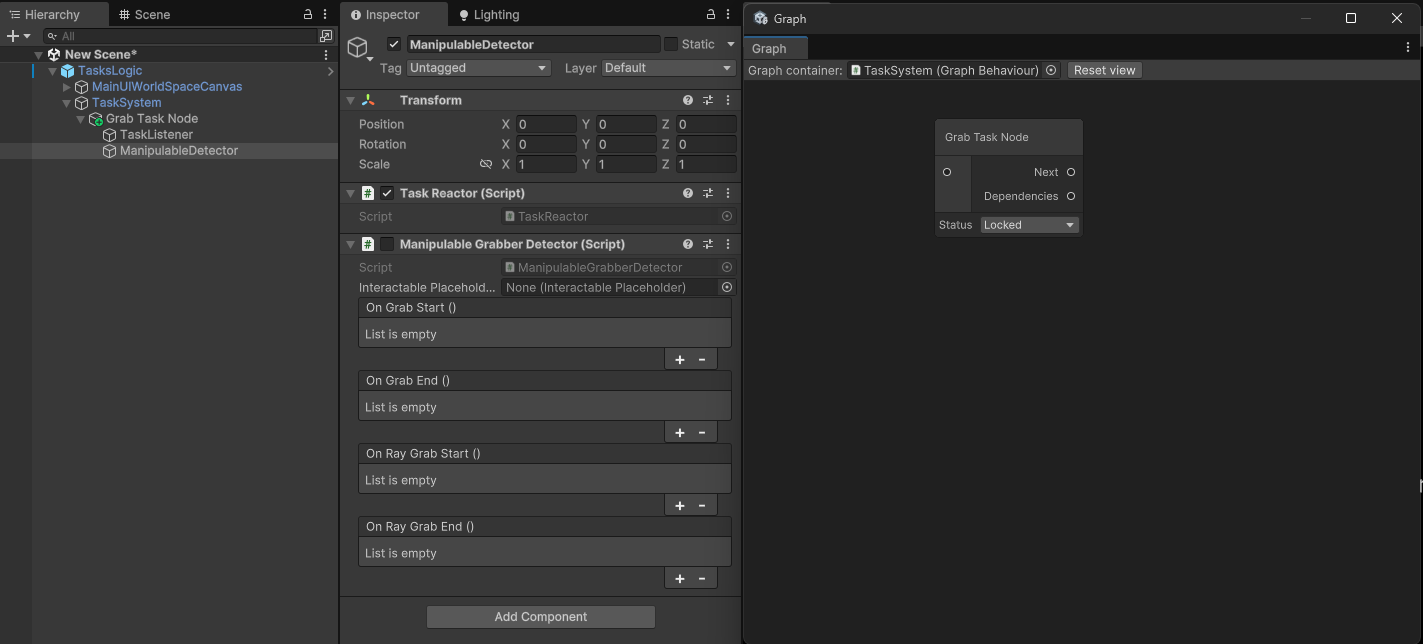Switch to the Scene tab
The height and width of the screenshot is (644, 1423).
pyautogui.click(x=145, y=15)
